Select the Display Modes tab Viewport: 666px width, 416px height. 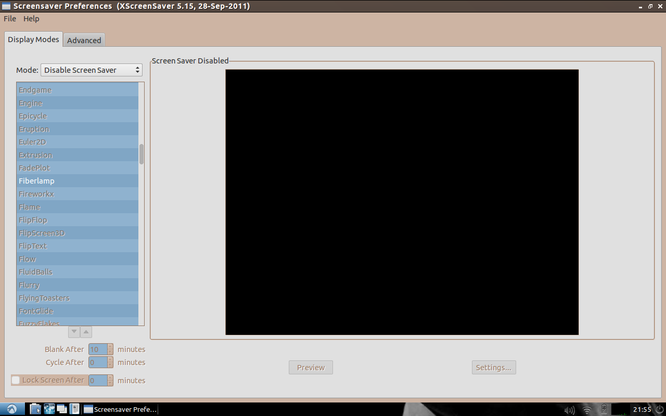click(x=33, y=39)
